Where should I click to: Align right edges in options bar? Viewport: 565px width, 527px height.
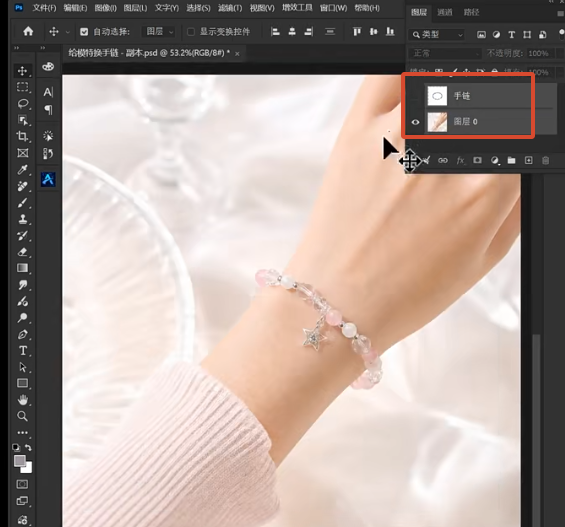tap(308, 32)
